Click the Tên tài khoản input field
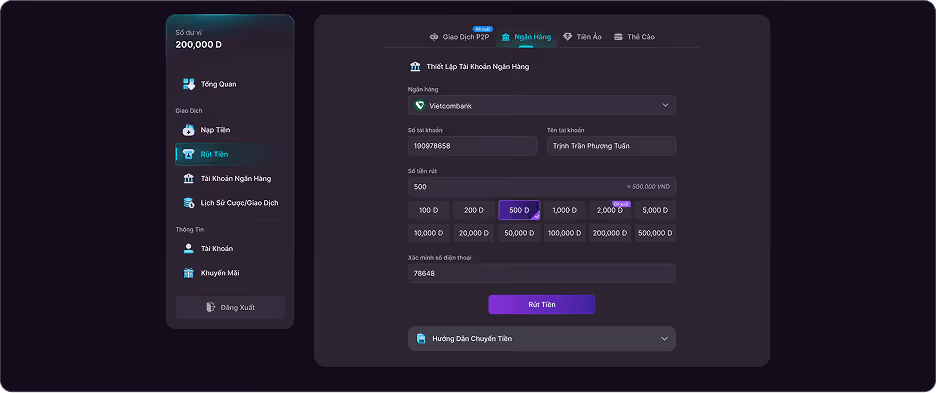Image resolution: width=936 pixels, height=393 pixels. pos(611,146)
